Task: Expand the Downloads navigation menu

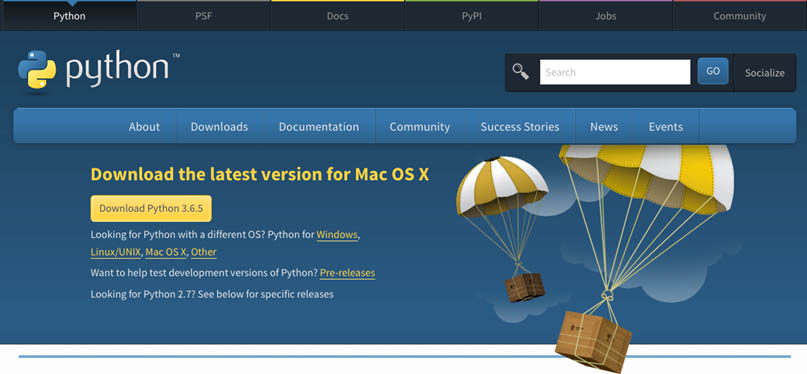Action: pos(219,127)
